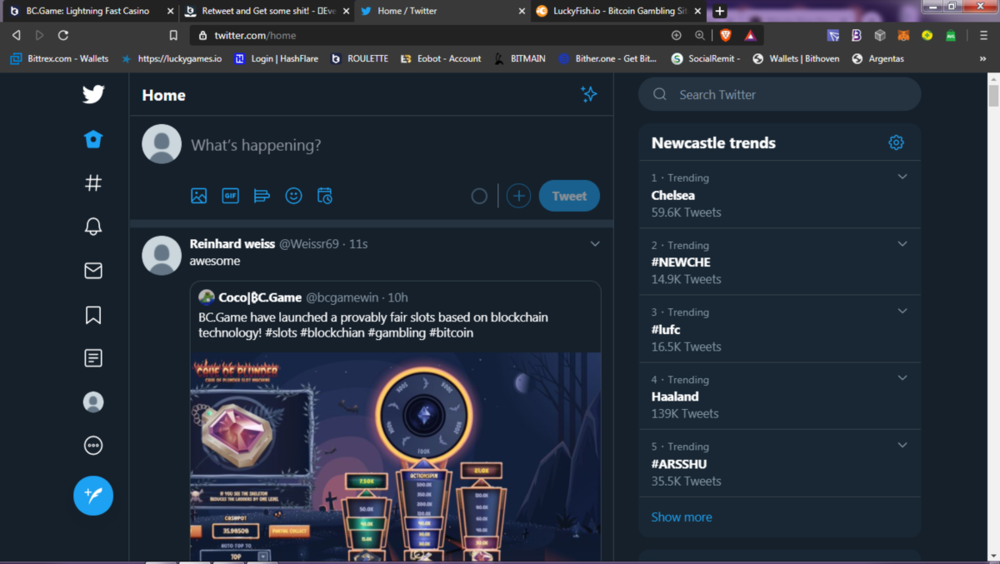Expand options for Haaland trend
This screenshot has width=1000, height=564.
tap(902, 378)
